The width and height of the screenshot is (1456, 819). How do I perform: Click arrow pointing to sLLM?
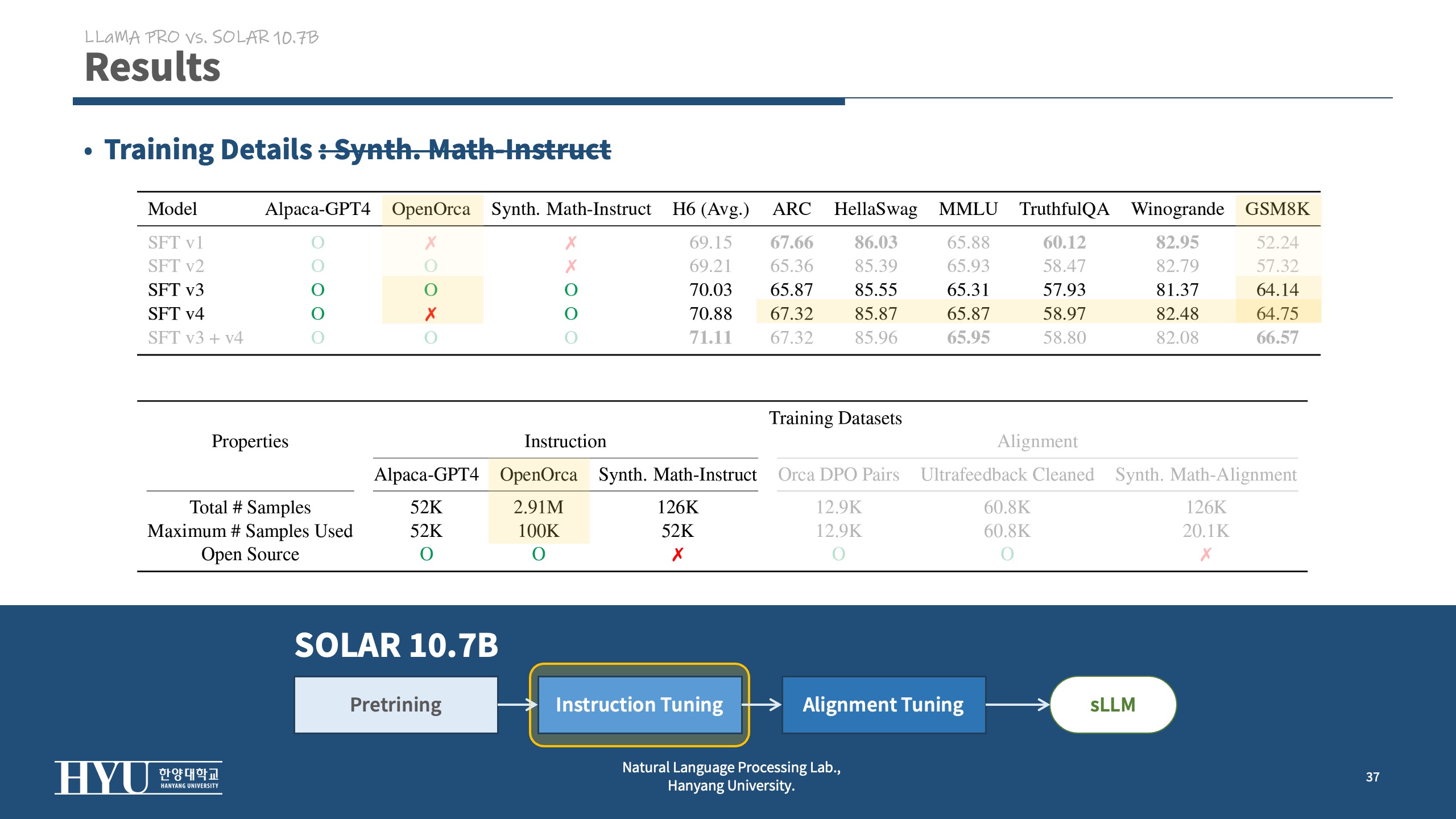(1017, 705)
